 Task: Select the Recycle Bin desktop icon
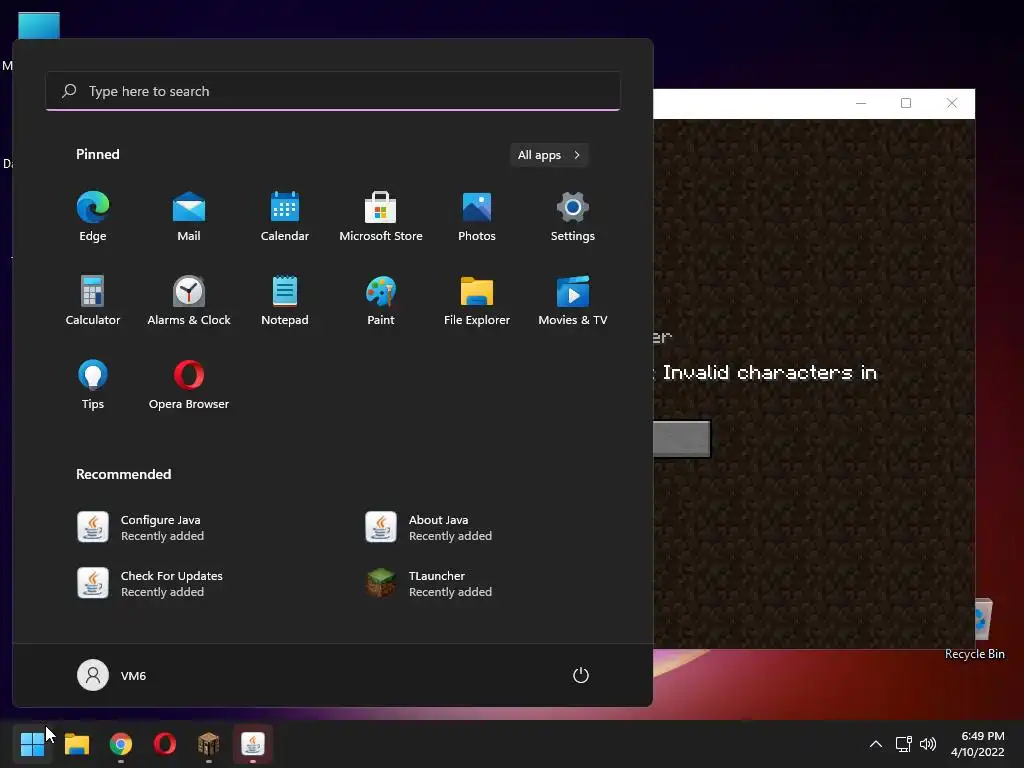point(977,630)
